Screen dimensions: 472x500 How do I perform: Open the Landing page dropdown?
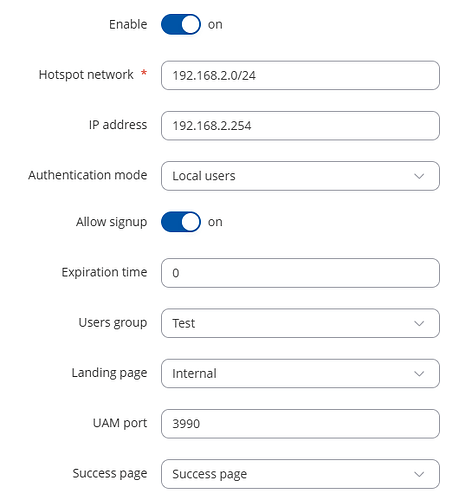[300, 374]
